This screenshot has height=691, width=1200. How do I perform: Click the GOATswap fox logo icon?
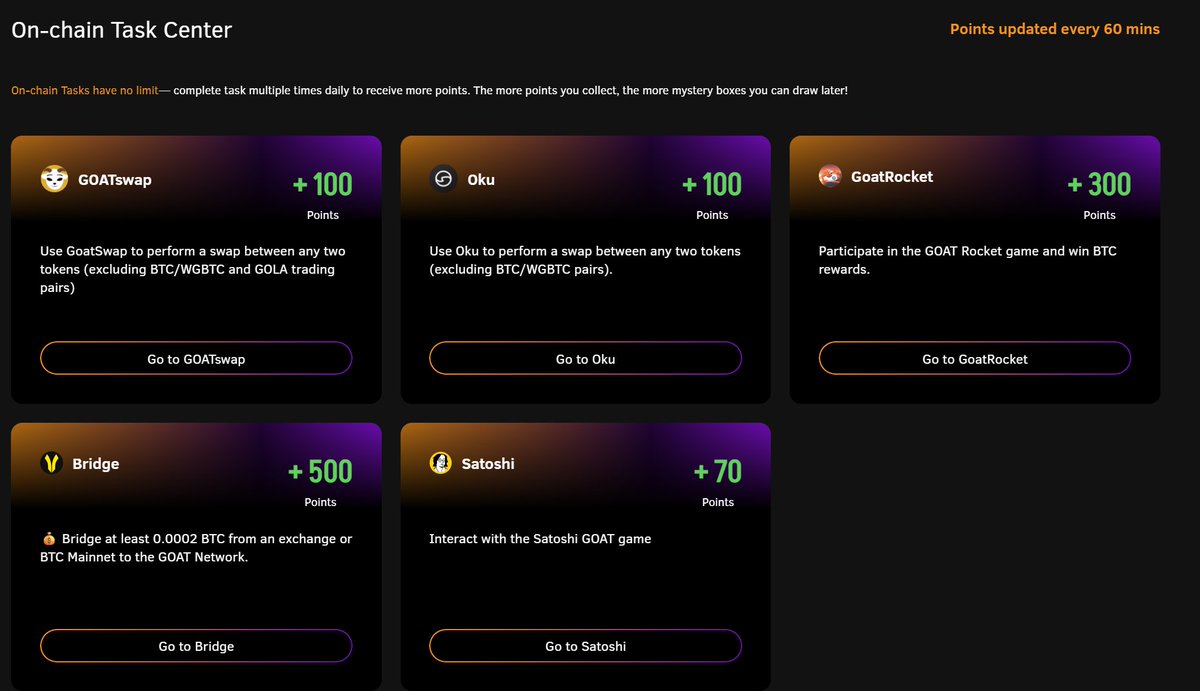(54, 179)
